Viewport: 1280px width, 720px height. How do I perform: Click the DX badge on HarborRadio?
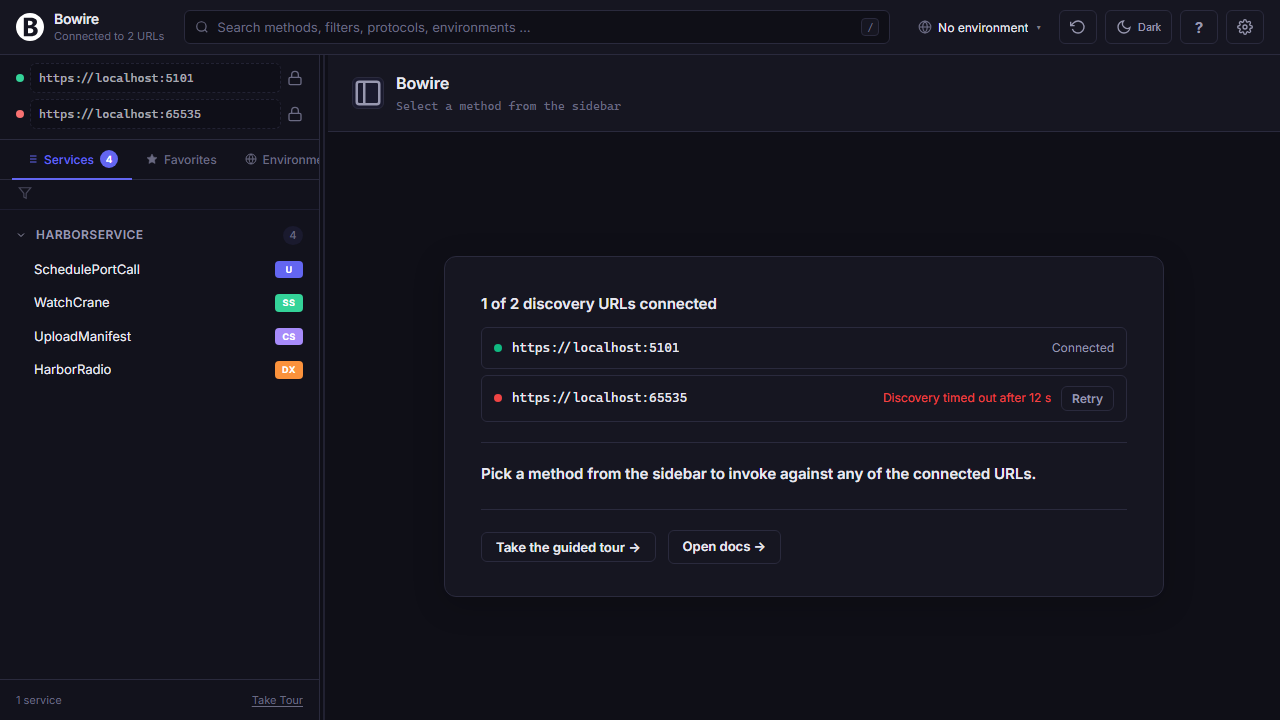[289, 370]
